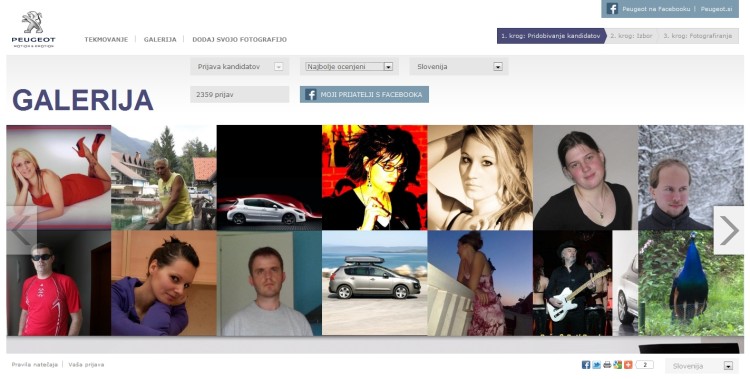Expand the Najbolje ocenjeni sort dropdown
Viewport: 750px width, 379px height.
[349, 67]
